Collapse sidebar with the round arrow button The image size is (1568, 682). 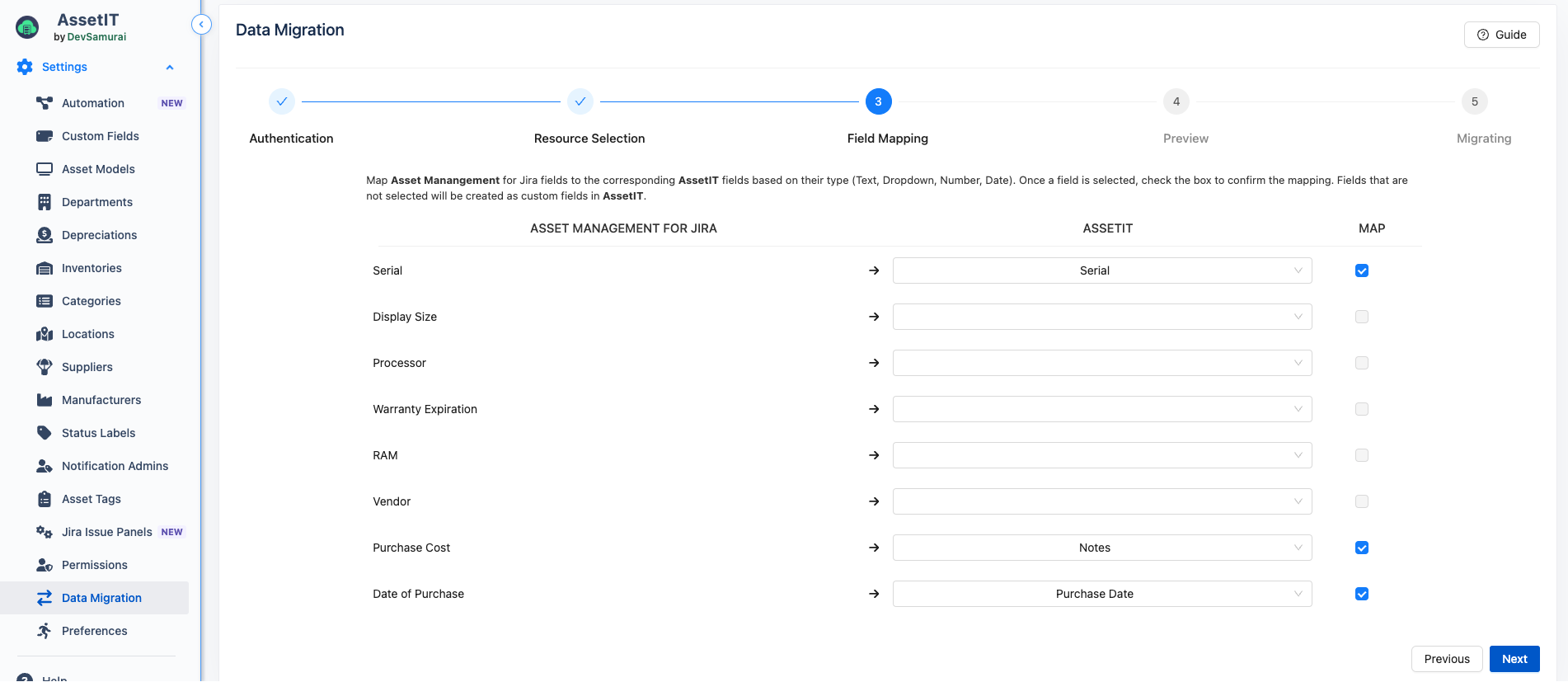[x=201, y=25]
